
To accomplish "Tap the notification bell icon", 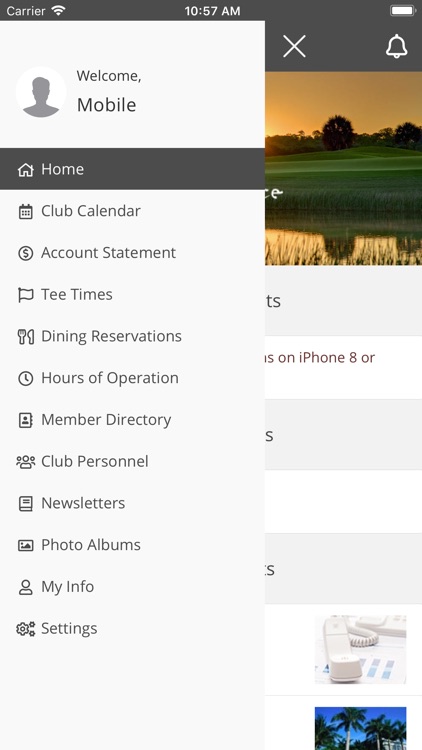I will point(396,47).
